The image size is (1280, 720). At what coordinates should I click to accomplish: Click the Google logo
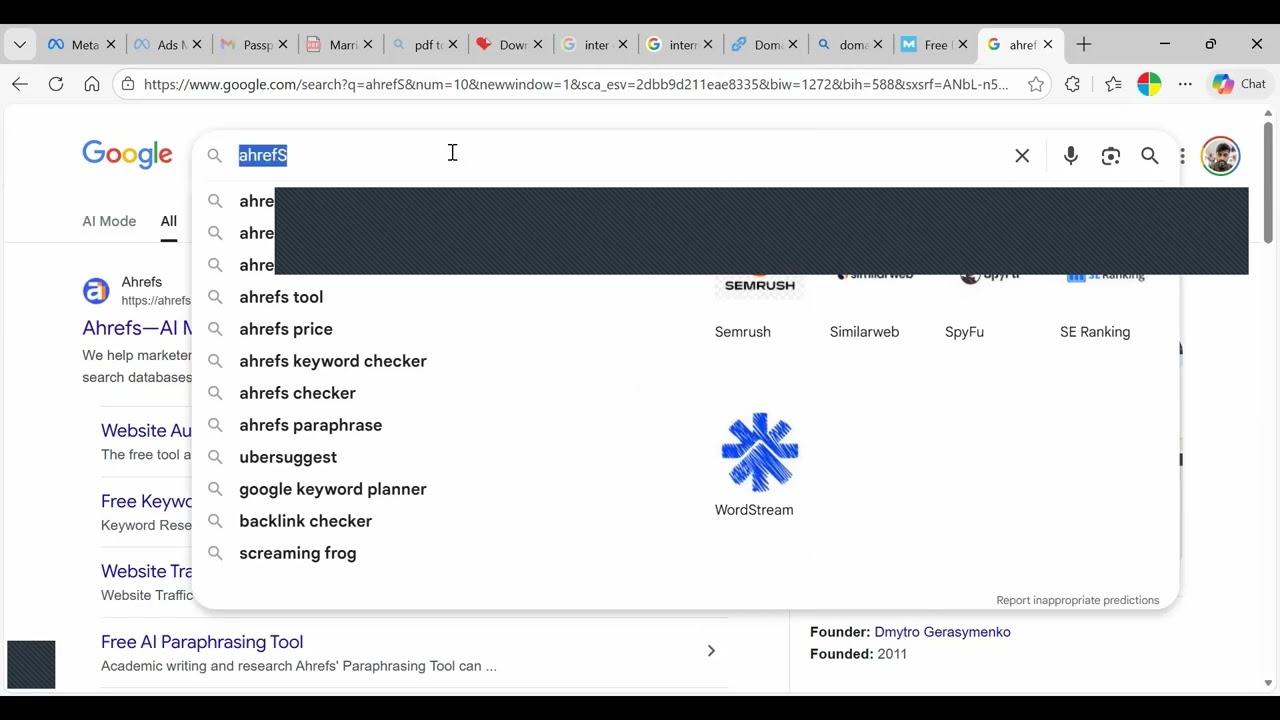coord(127,154)
